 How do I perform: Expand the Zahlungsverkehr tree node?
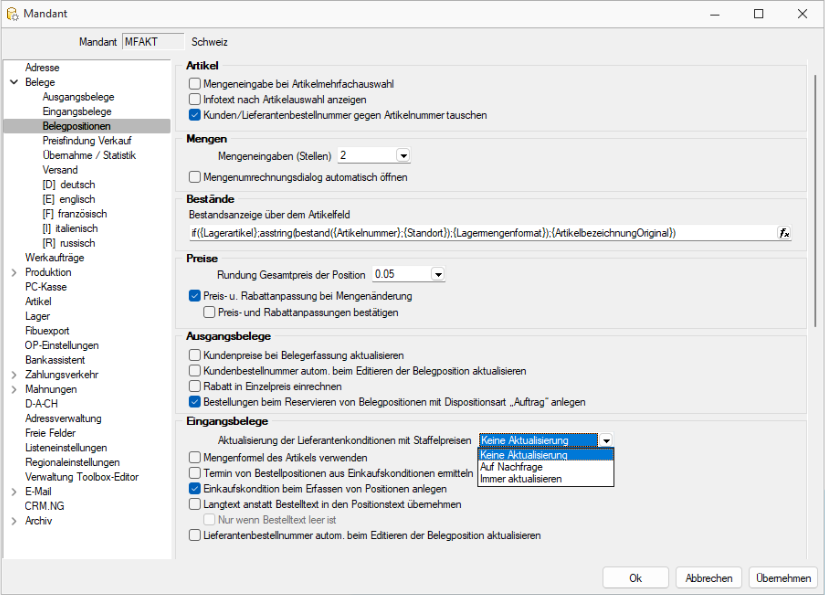(13, 375)
